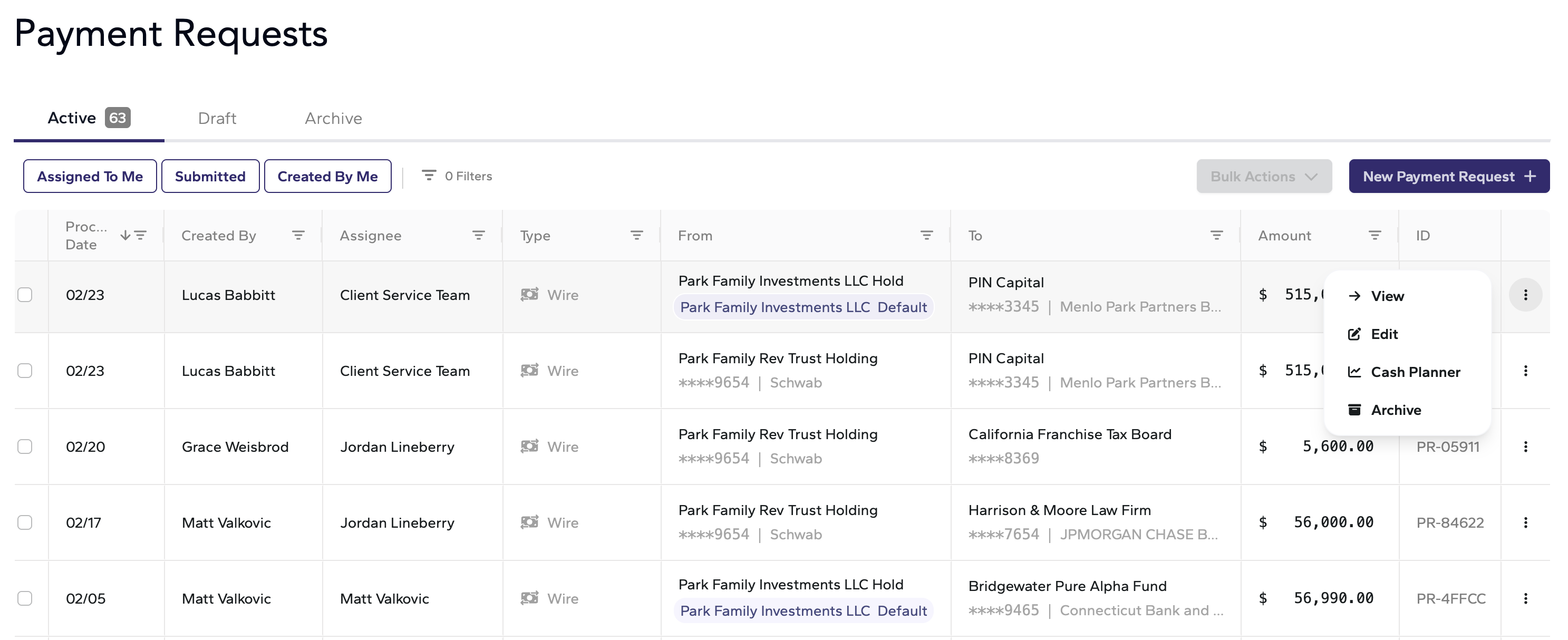Check the first 02/23 Lucas Babbitt row
1568x640 pixels.
[x=25, y=295]
